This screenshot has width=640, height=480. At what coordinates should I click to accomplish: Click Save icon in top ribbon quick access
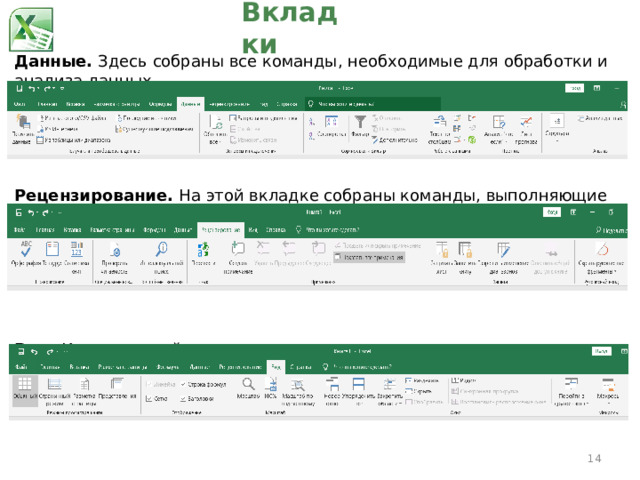pyautogui.click(x=19, y=89)
